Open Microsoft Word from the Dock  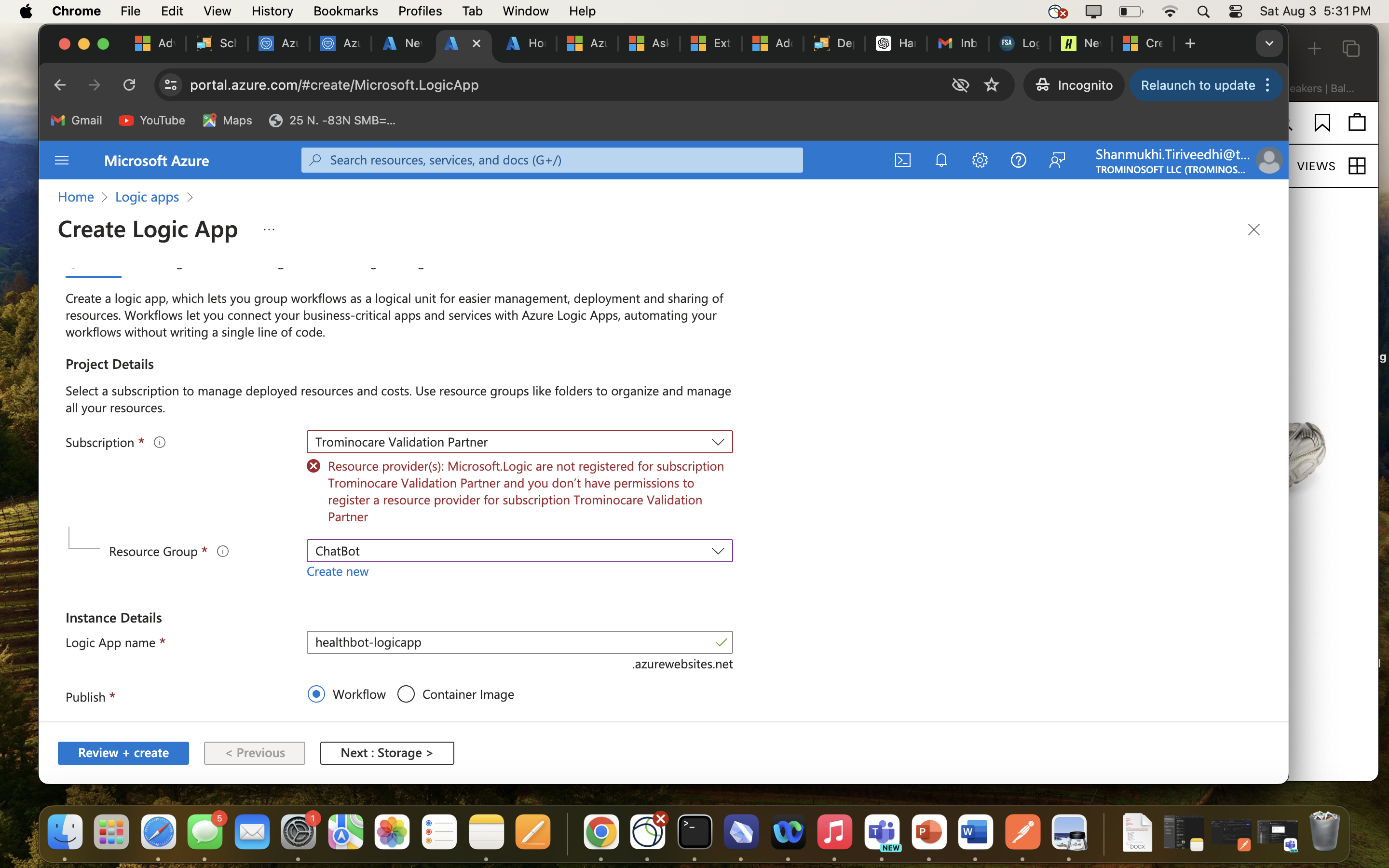point(975,831)
